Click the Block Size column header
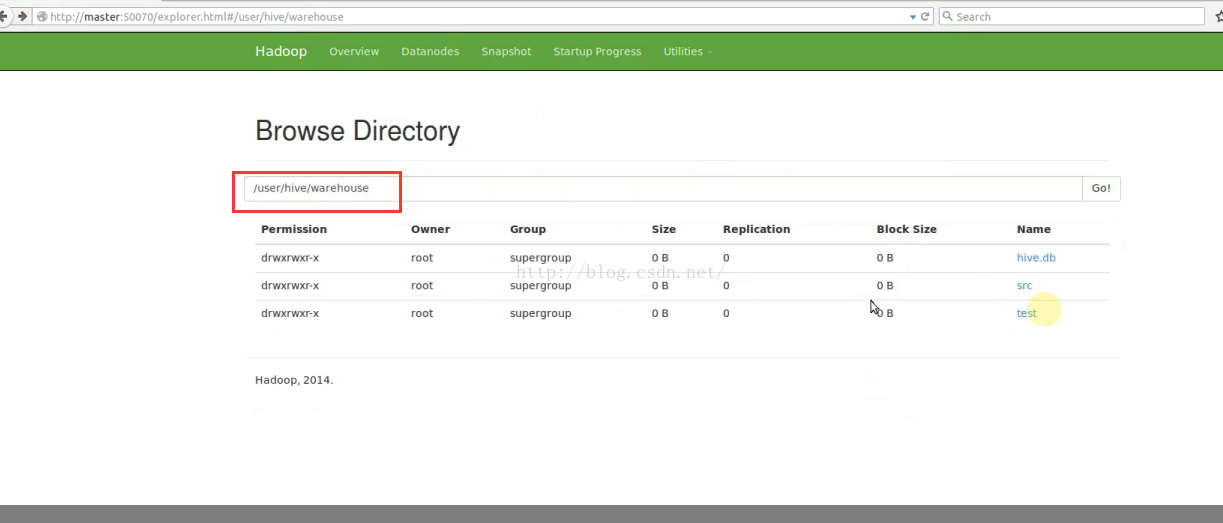This screenshot has height=523, width=1223. point(907,229)
